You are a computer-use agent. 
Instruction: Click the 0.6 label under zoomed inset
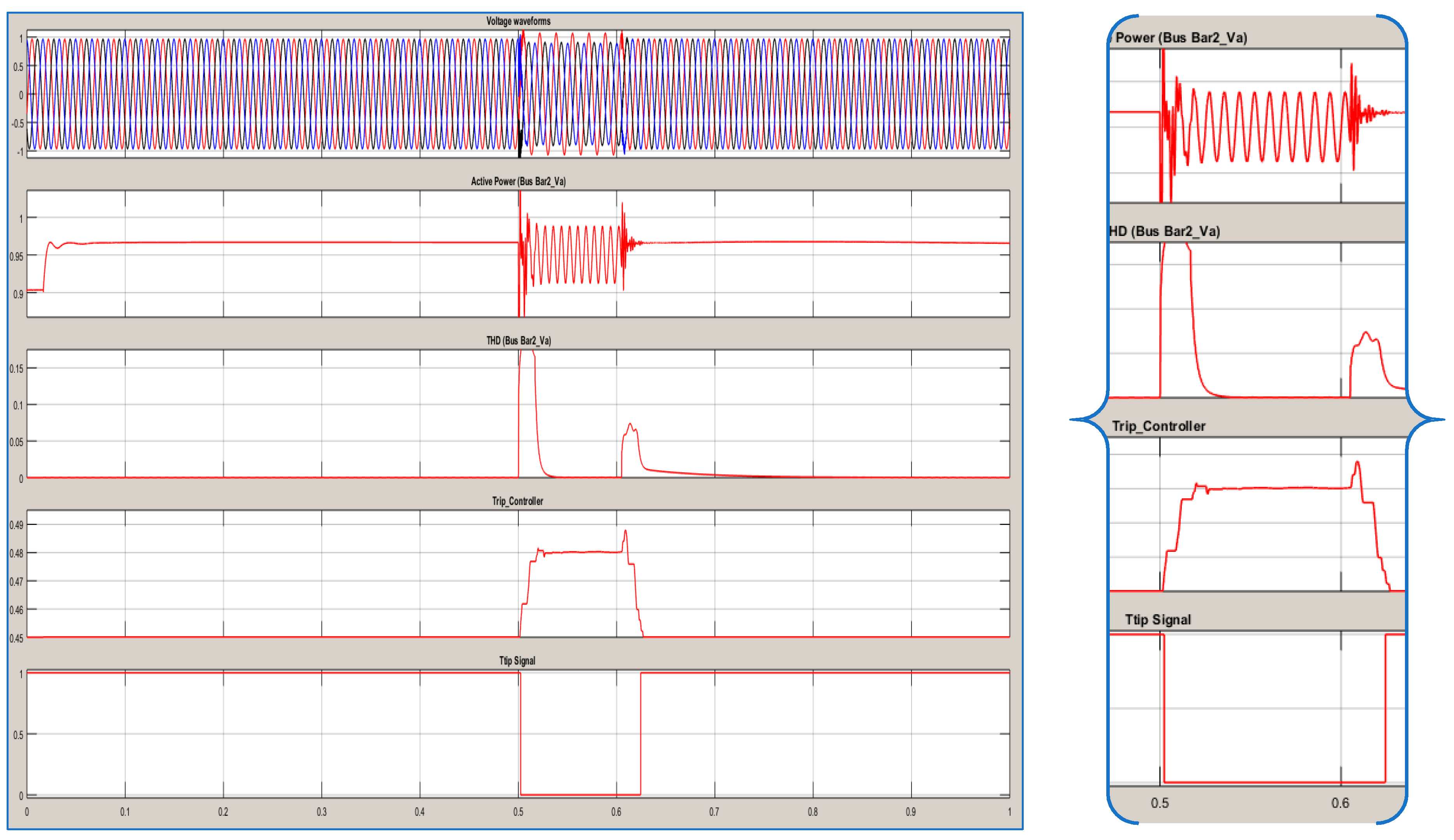(1340, 803)
